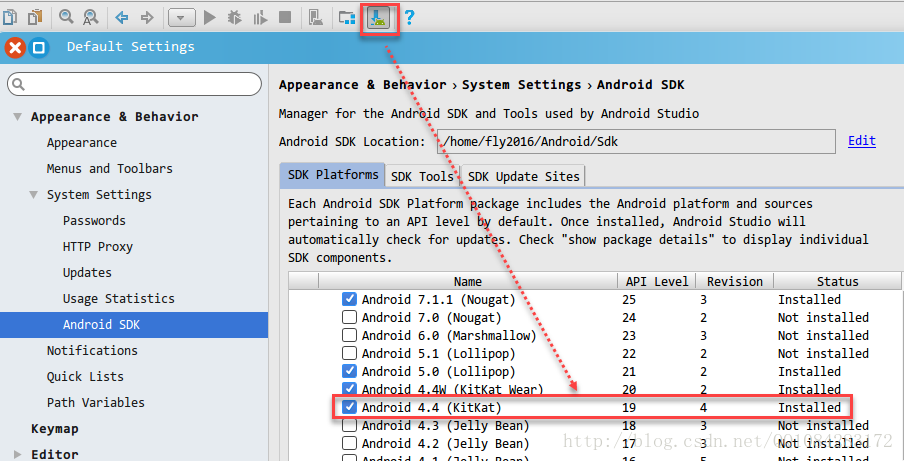Open the AVD Manager icon
Image resolution: width=904 pixels, height=461 pixels.
pyautogui.click(x=315, y=18)
